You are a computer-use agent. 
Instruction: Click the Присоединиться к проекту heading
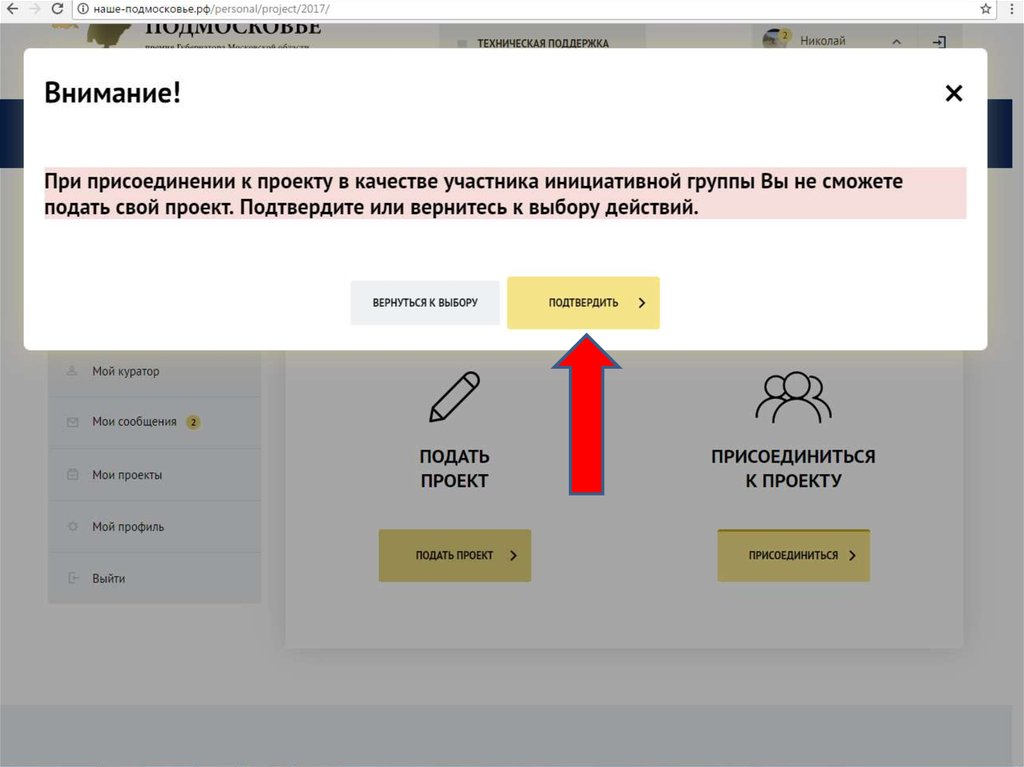793,468
